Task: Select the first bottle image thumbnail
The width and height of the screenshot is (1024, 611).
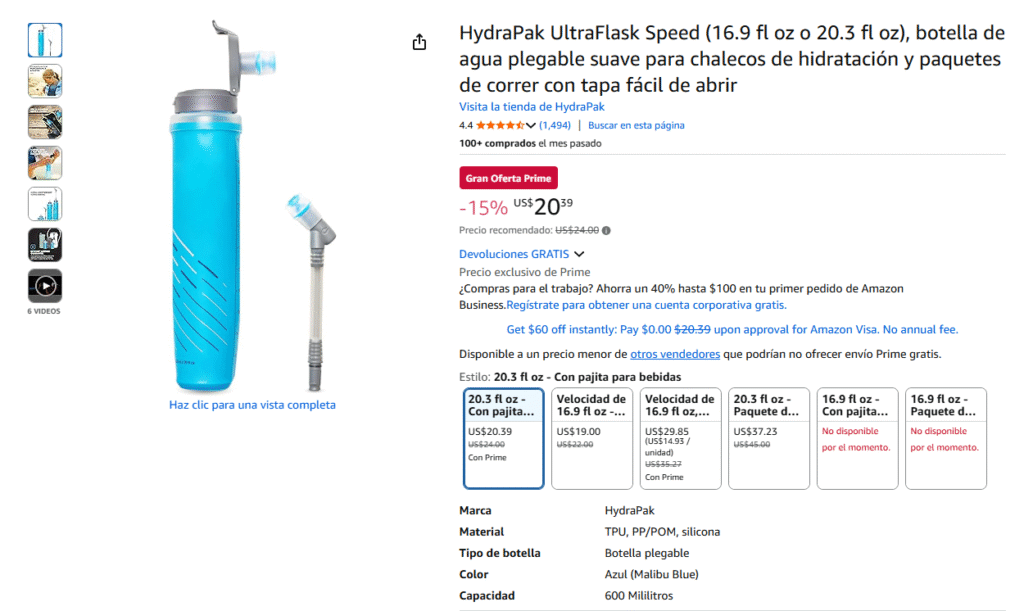Action: 45,40
